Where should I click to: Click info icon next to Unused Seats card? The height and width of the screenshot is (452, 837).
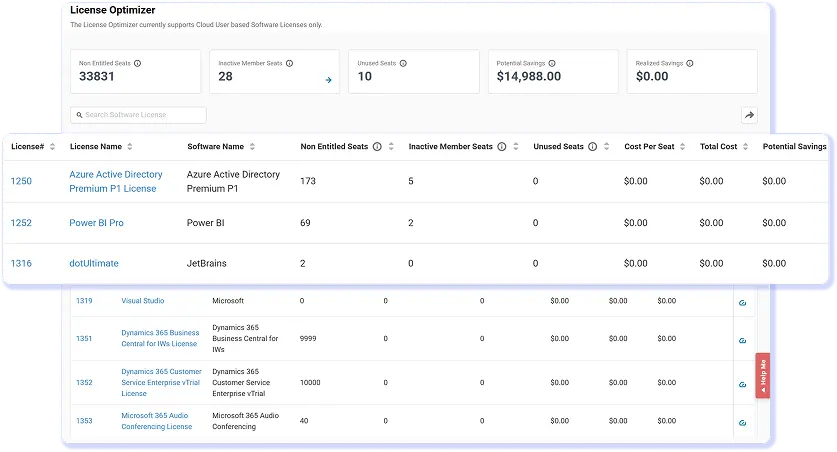click(x=403, y=64)
